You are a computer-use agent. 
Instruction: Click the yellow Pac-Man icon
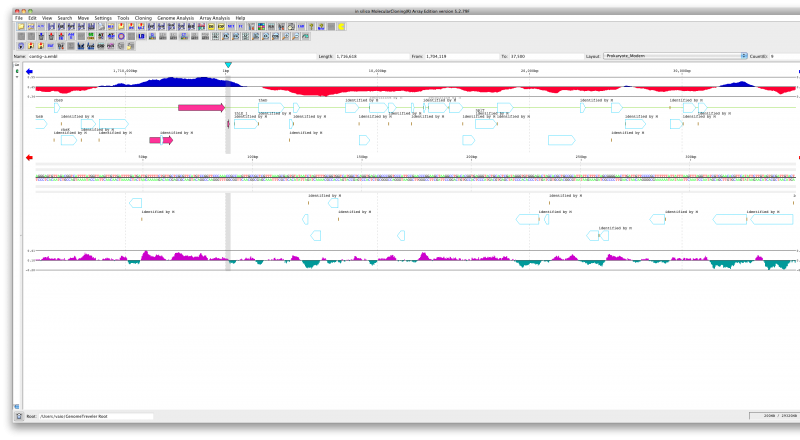coord(342,27)
